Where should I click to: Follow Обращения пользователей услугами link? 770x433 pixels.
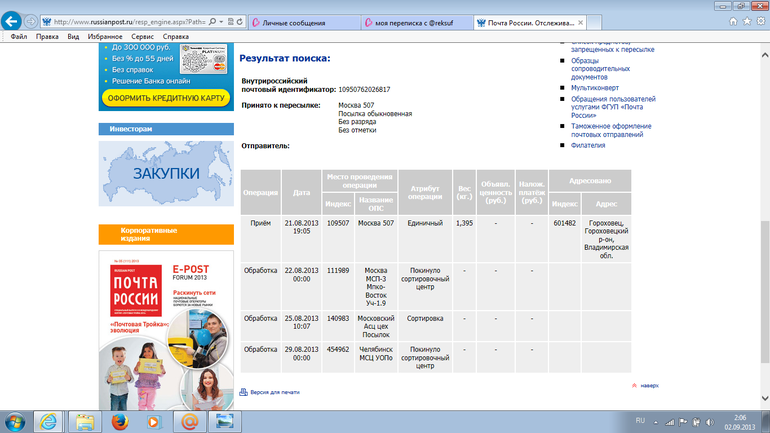tap(613, 107)
